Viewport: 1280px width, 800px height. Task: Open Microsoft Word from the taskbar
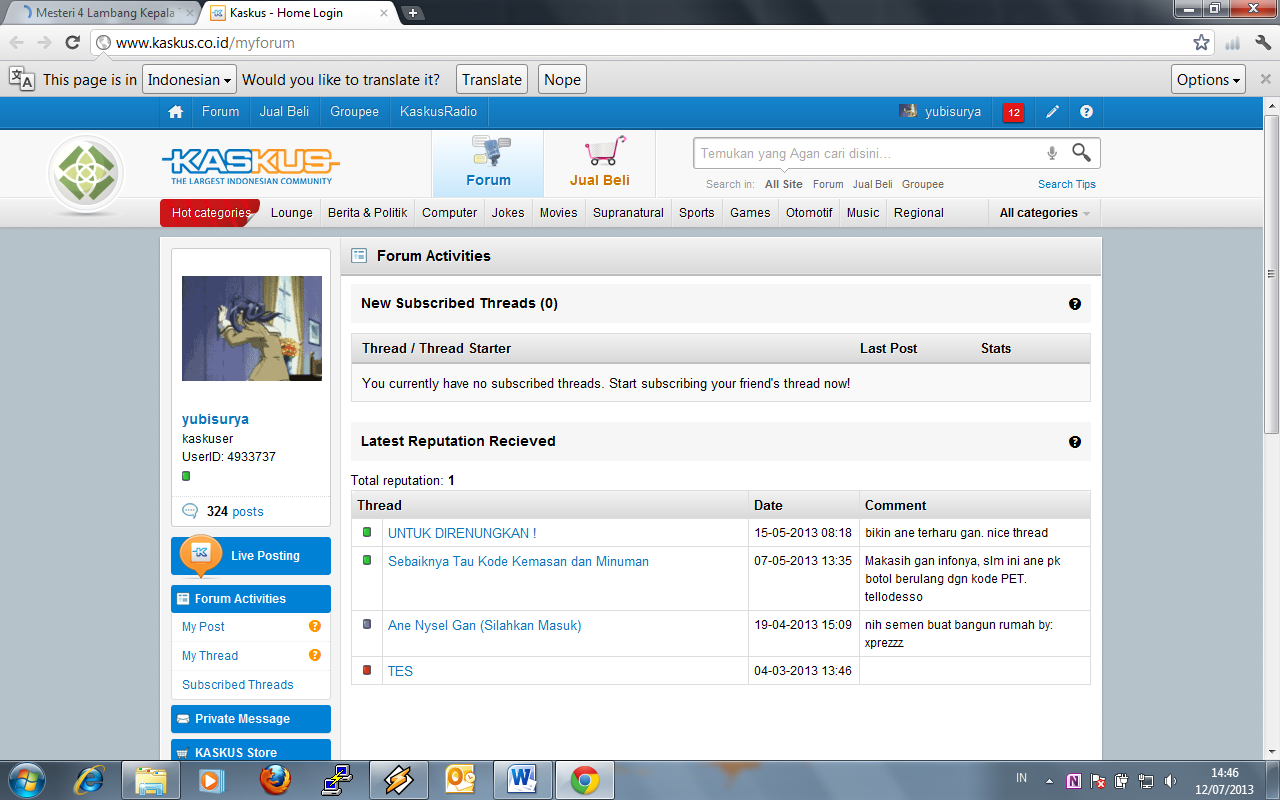click(522, 779)
